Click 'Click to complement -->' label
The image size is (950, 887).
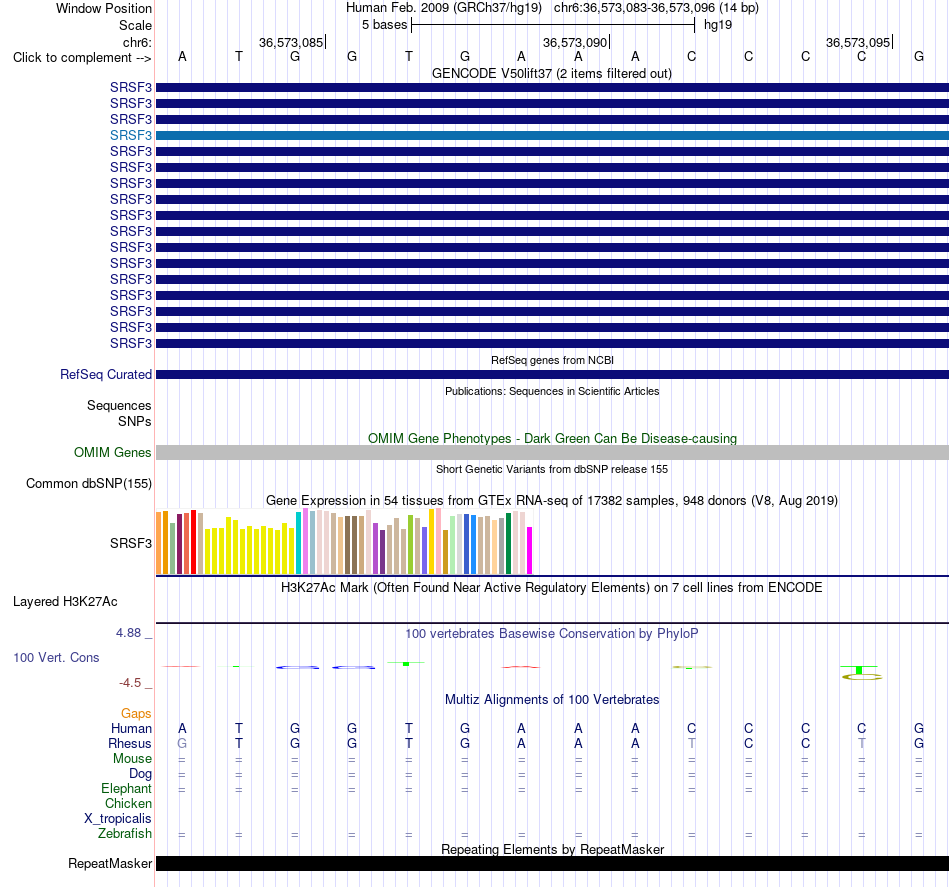(82, 58)
